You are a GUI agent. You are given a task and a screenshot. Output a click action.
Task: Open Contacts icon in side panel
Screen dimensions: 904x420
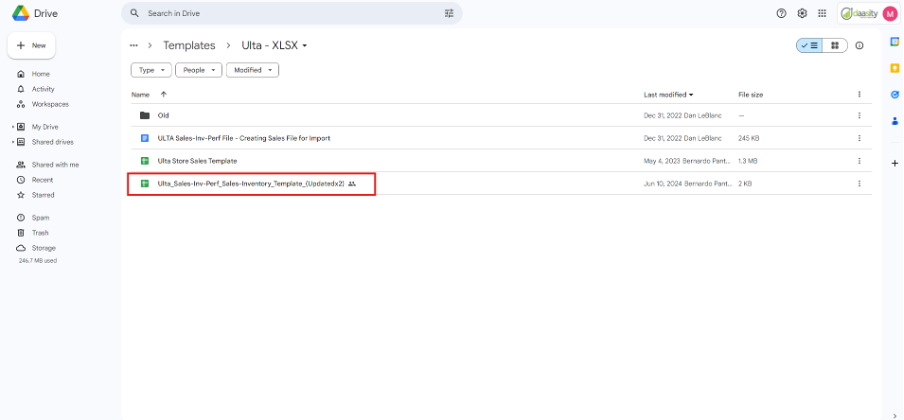(894, 121)
